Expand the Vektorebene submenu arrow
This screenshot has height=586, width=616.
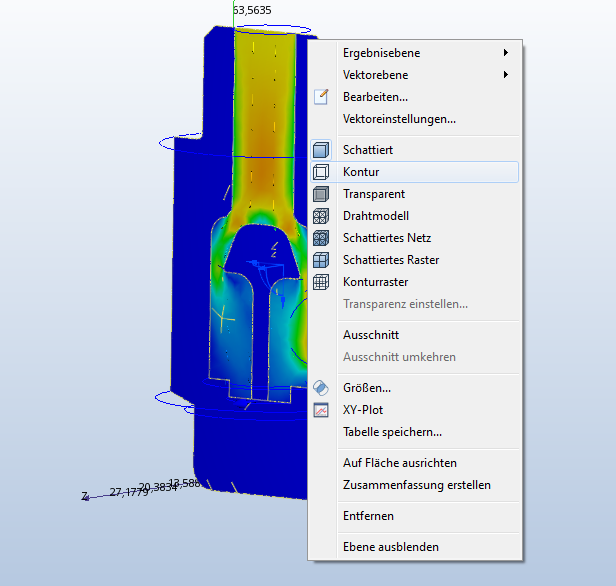point(506,75)
